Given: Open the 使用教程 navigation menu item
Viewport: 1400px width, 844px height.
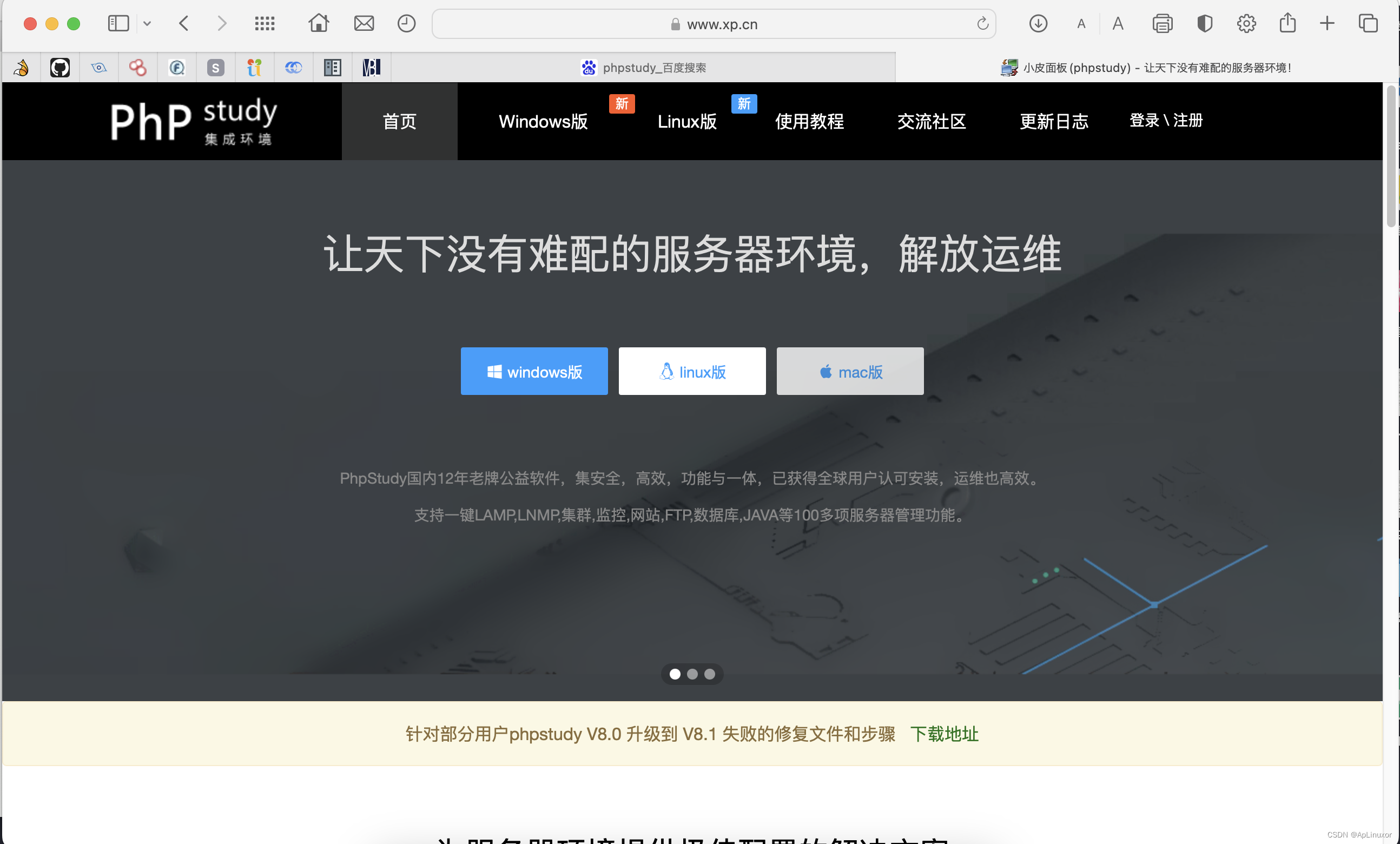Looking at the screenshot, I should [809, 121].
